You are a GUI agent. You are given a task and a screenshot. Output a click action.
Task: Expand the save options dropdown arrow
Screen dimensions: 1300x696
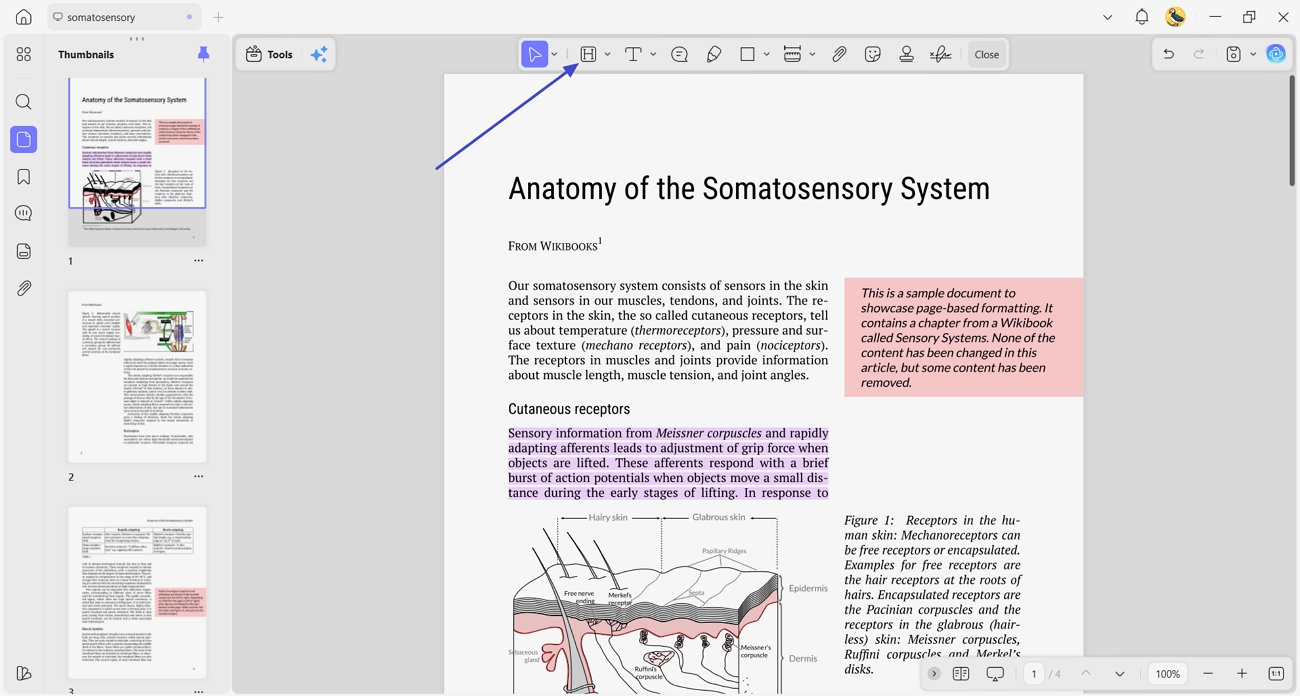[x=1253, y=55]
